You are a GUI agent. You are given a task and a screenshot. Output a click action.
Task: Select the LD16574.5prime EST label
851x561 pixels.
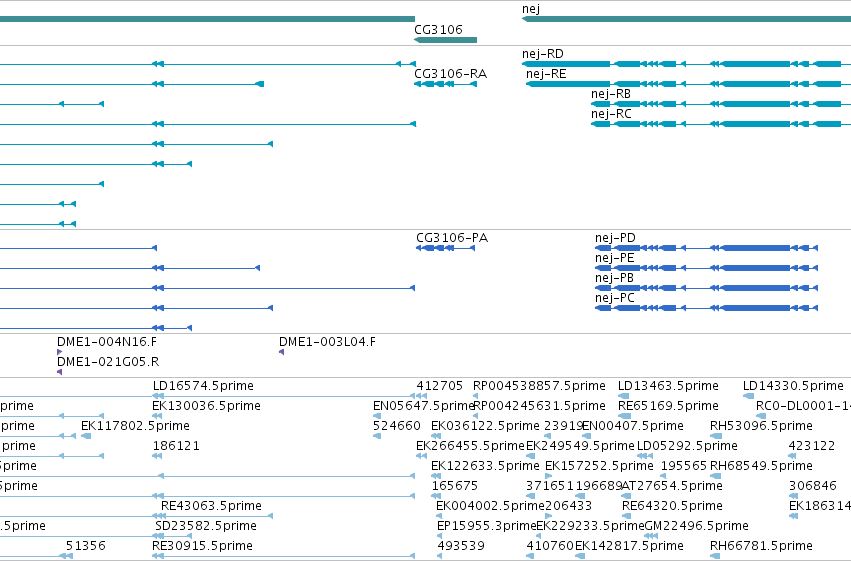pos(203,386)
